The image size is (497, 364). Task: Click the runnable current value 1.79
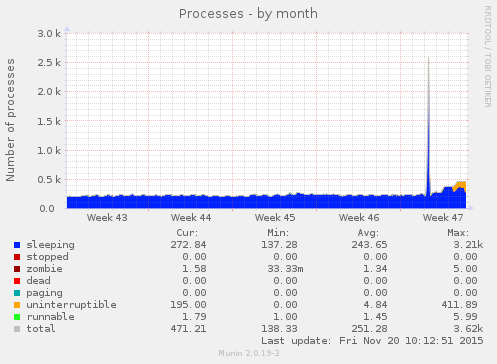tap(194, 317)
